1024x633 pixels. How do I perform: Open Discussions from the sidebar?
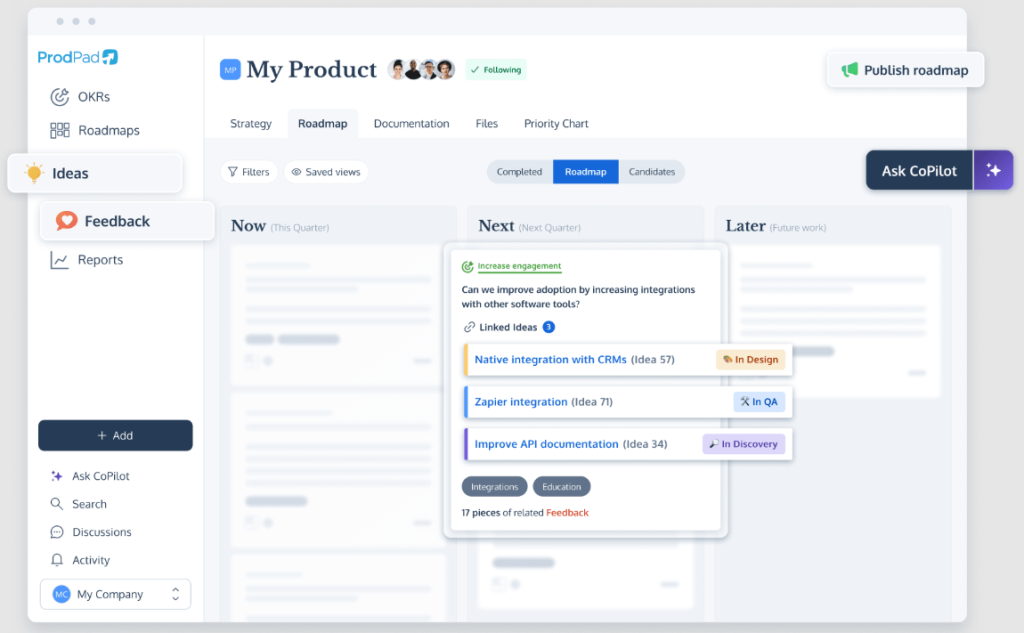(x=101, y=532)
